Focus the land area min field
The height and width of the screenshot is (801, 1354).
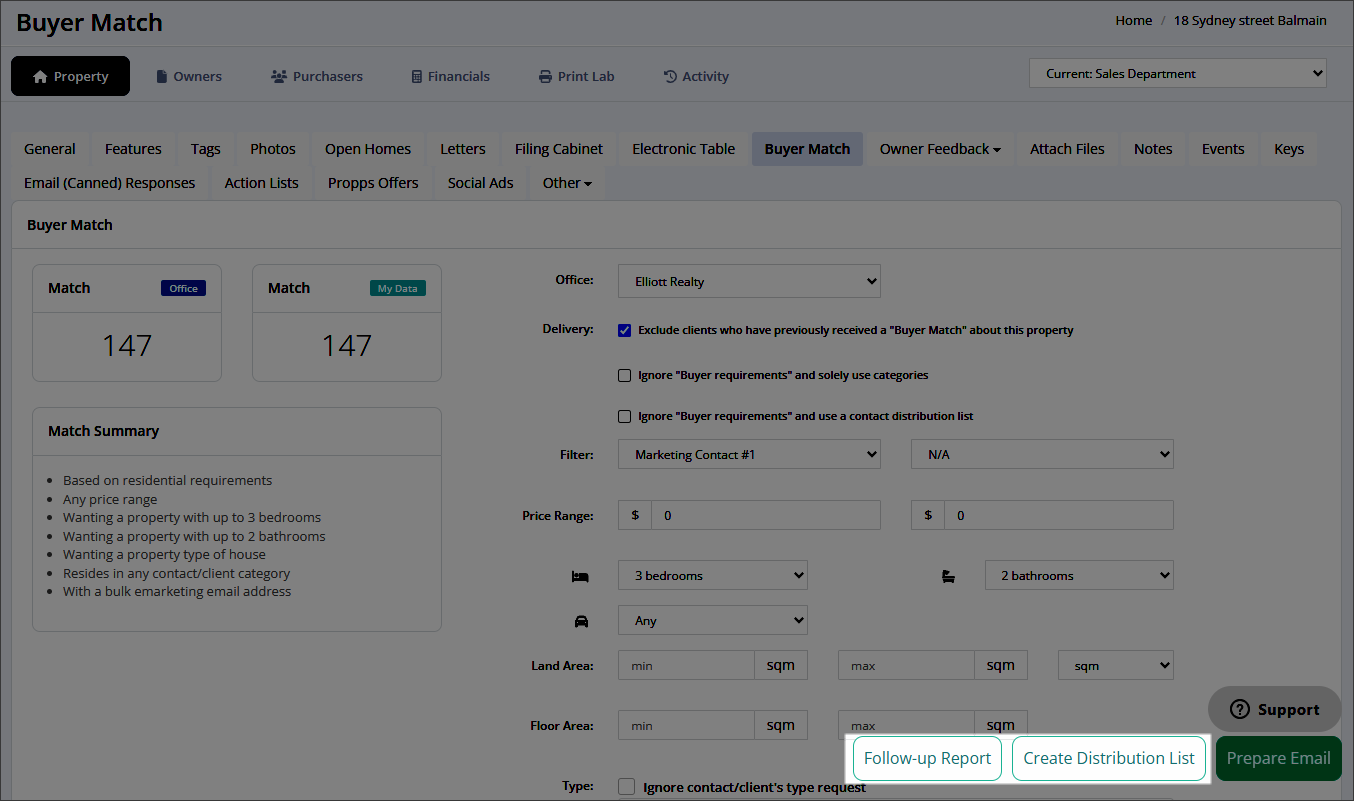point(686,665)
